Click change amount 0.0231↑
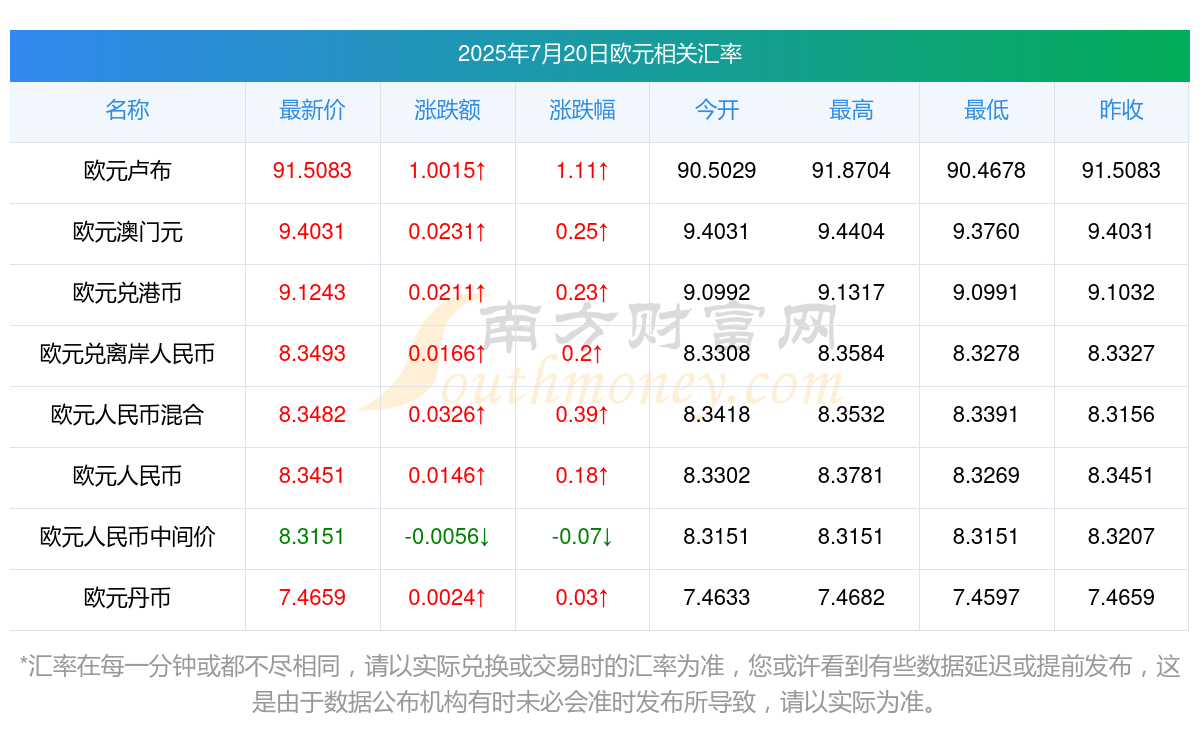This screenshot has width=1200, height=733. click(x=447, y=232)
